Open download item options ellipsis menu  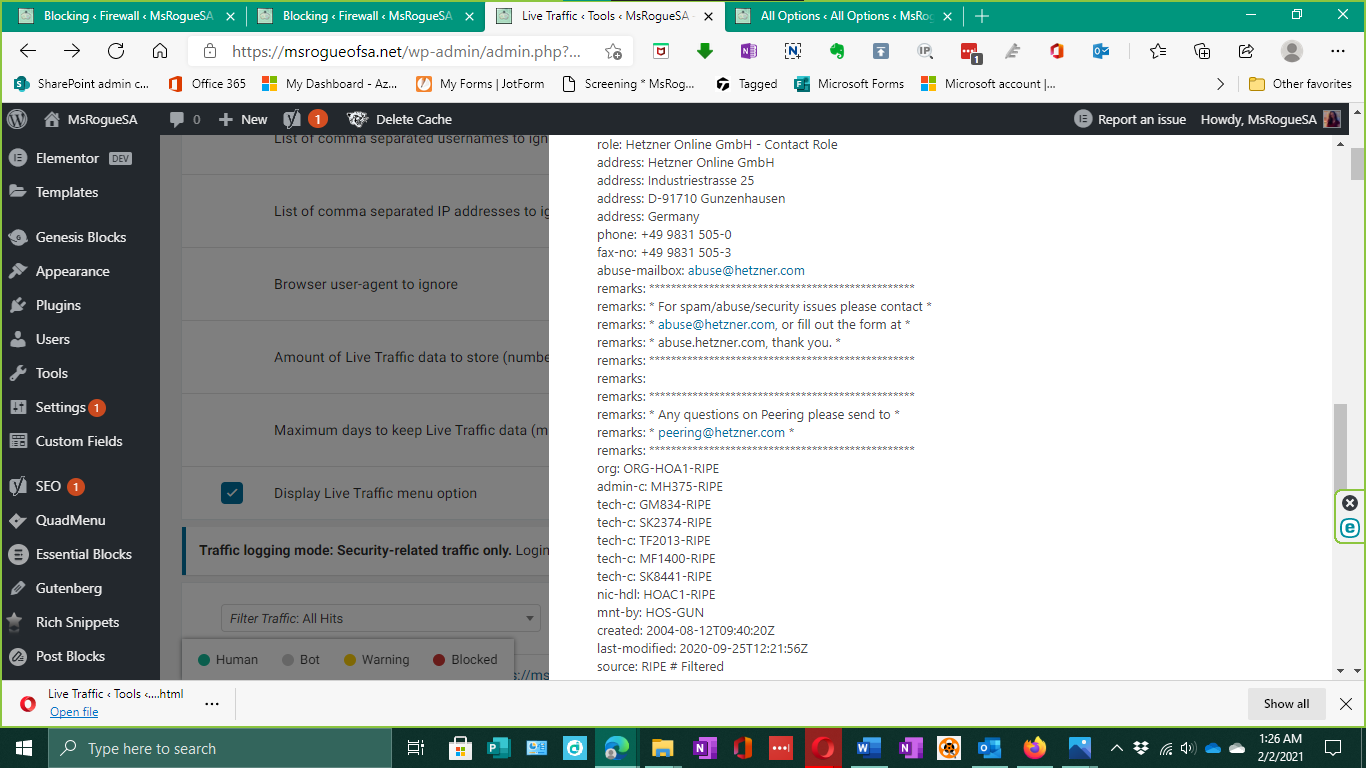(x=212, y=703)
